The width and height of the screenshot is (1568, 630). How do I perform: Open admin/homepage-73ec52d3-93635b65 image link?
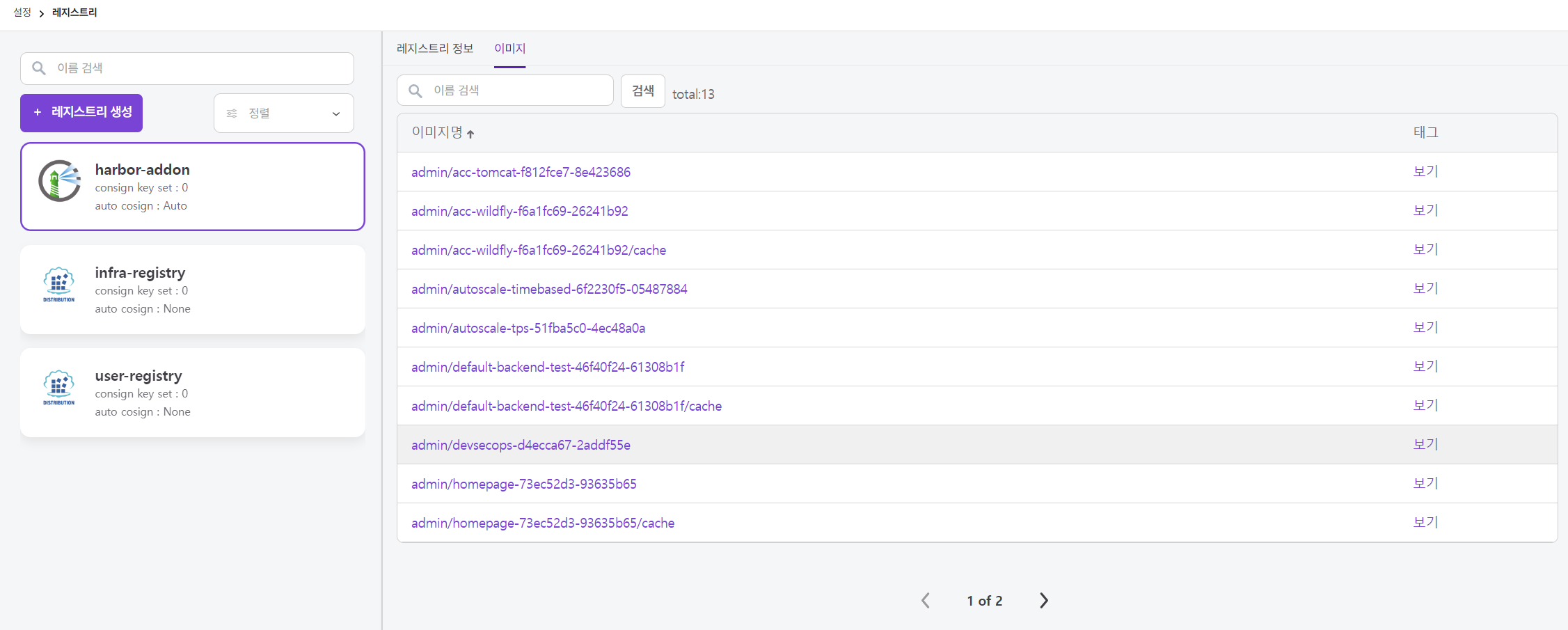(x=524, y=484)
